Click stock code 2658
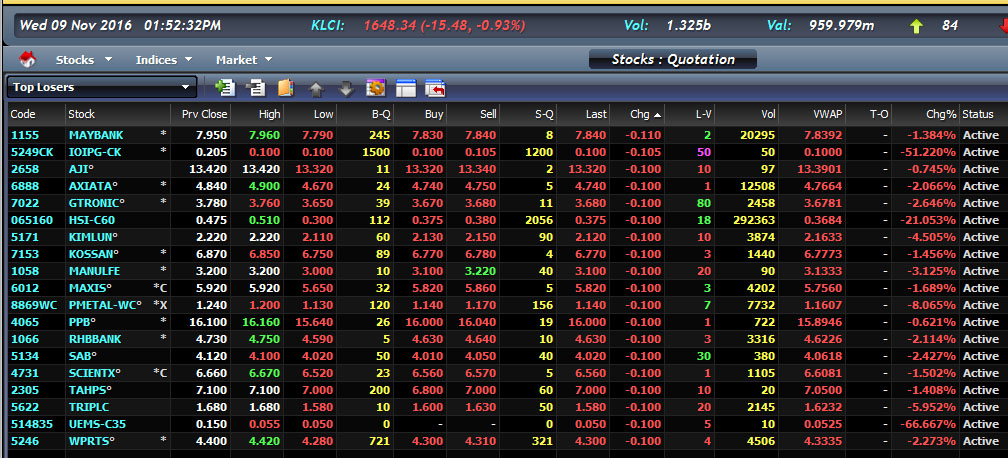Image resolution: width=1008 pixels, height=458 pixels. [25, 169]
